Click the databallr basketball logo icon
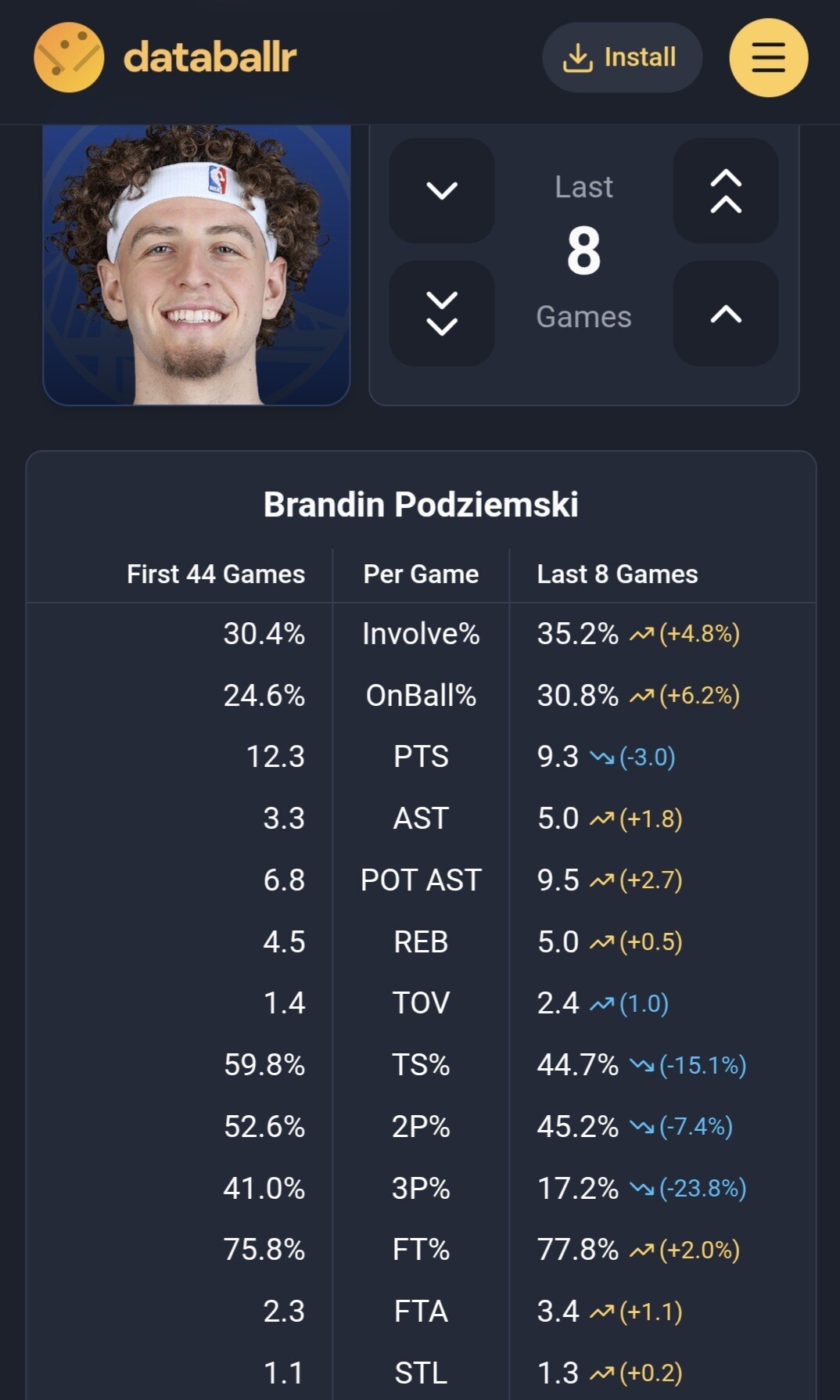The image size is (840, 1400). click(69, 57)
